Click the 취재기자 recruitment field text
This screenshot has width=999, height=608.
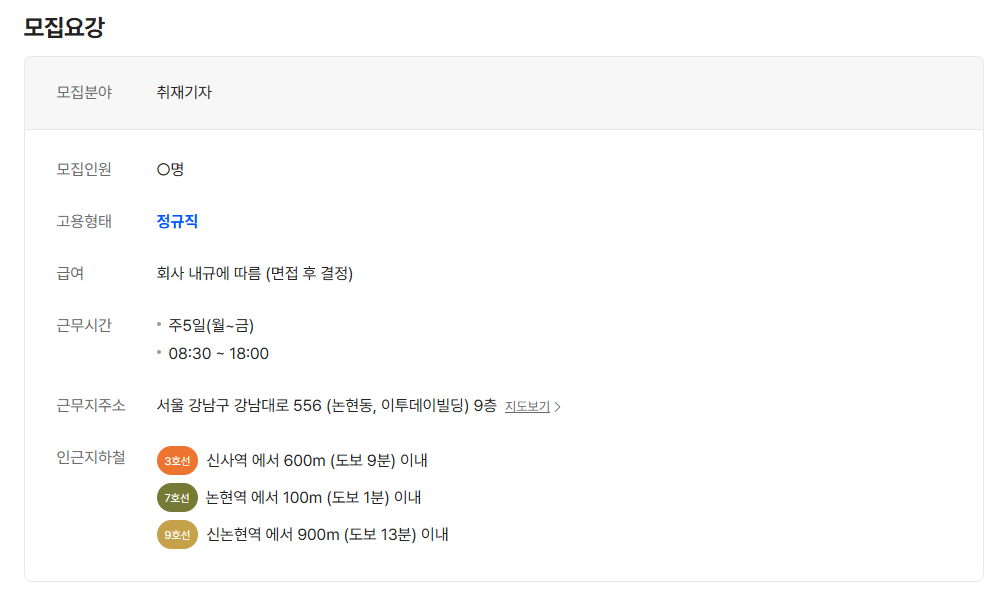[x=184, y=92]
